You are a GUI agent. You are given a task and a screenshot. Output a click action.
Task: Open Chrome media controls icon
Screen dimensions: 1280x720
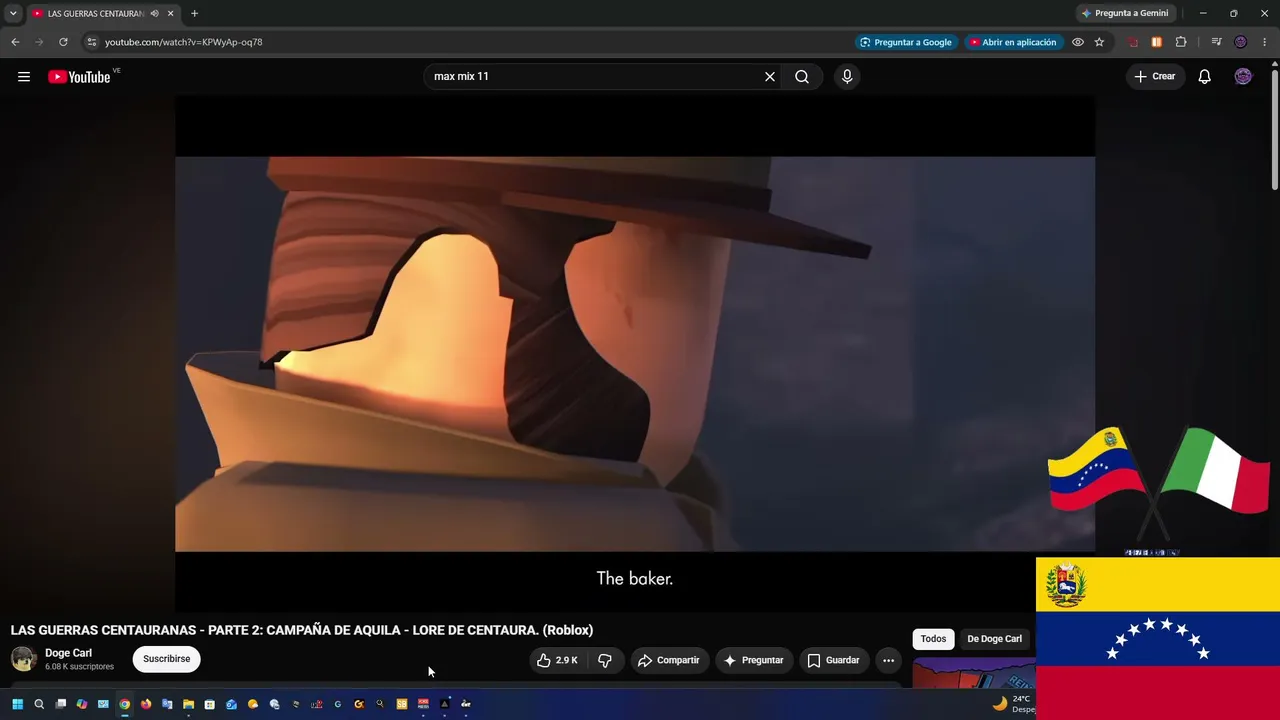coord(1216,42)
